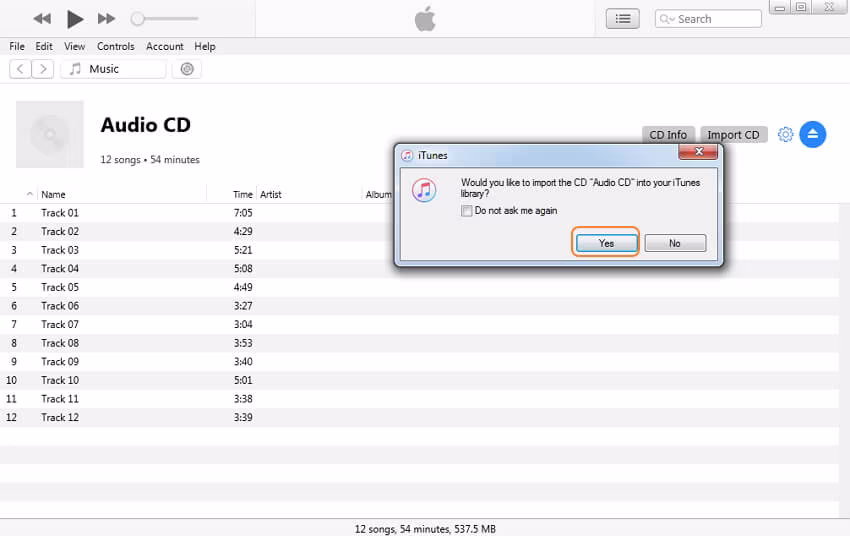Check 'Do not ask me again'

(467, 211)
